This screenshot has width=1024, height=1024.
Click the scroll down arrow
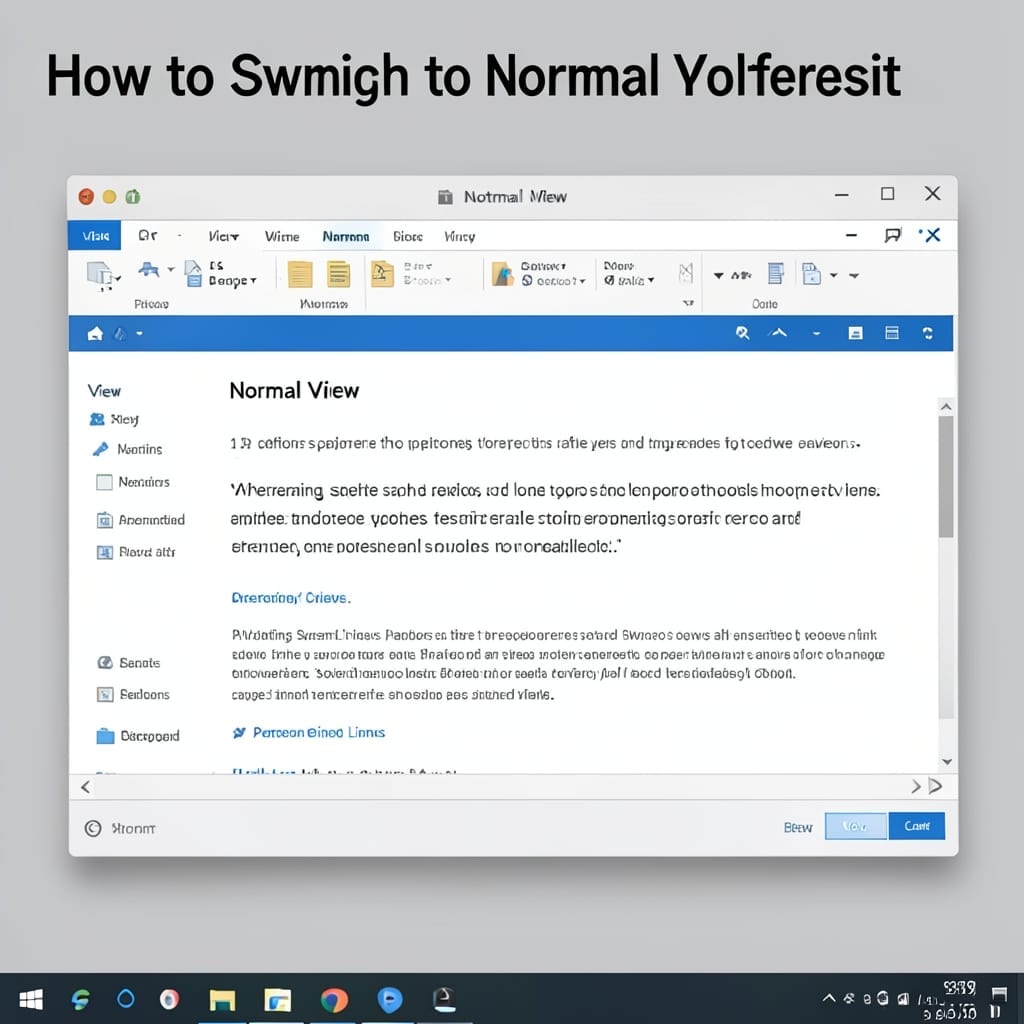pos(947,761)
